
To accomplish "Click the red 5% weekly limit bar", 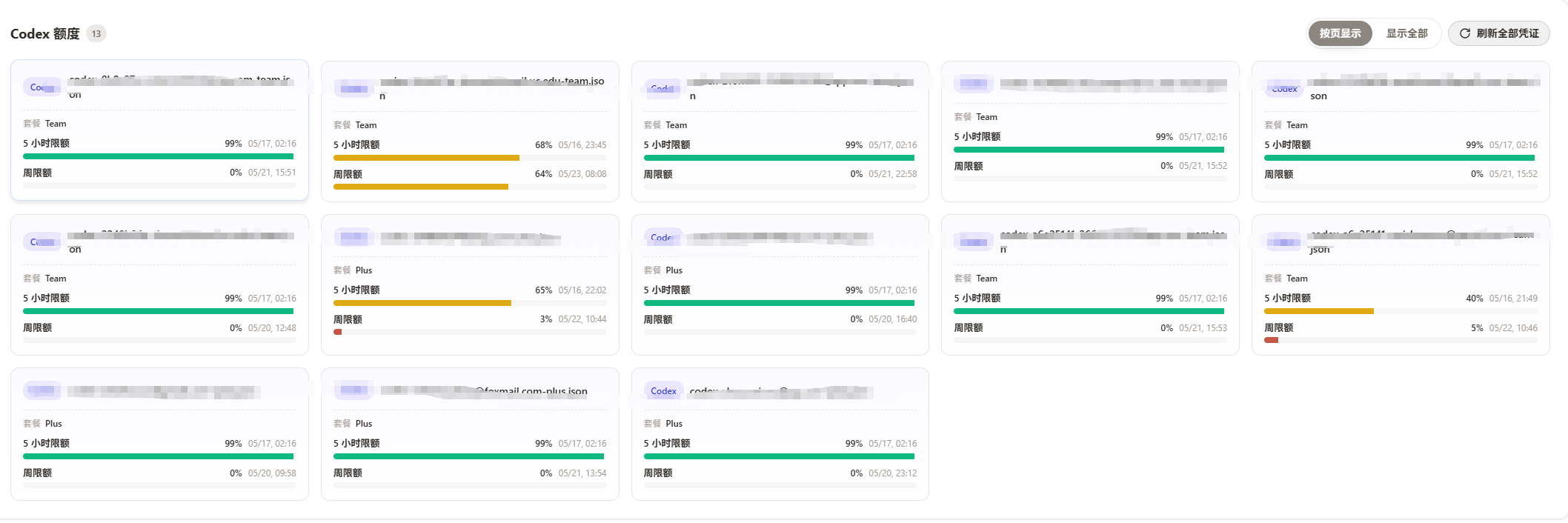I will (x=1271, y=340).
